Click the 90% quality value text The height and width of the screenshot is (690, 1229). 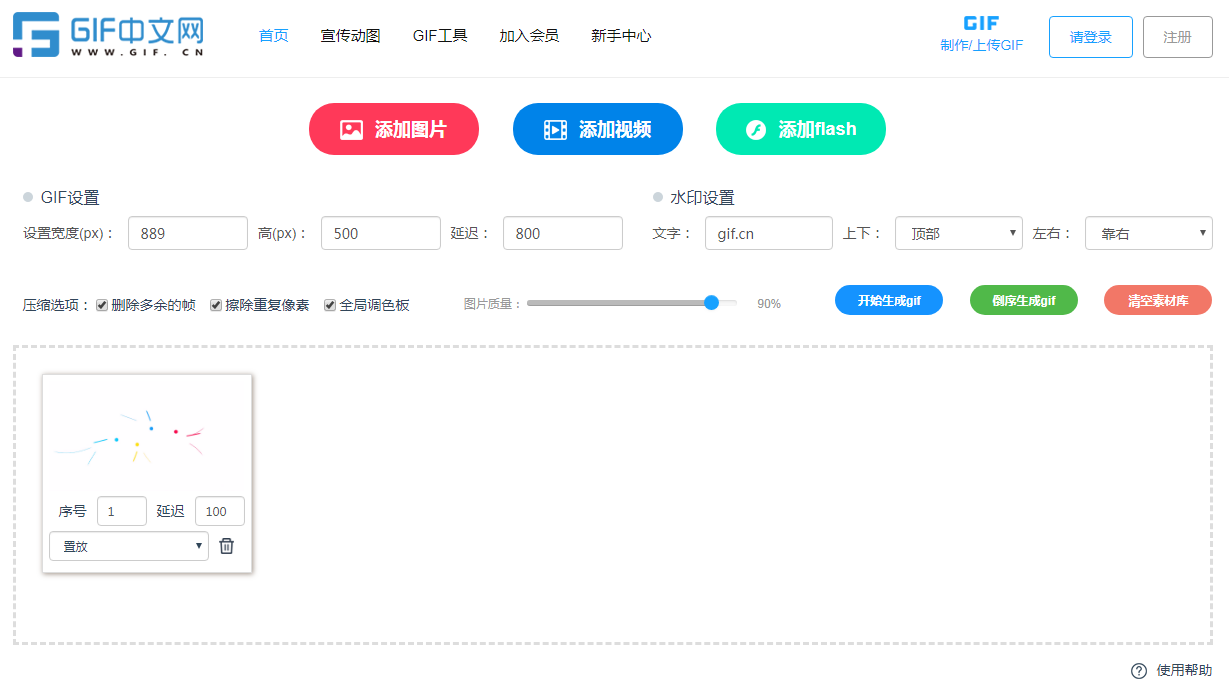tap(769, 304)
